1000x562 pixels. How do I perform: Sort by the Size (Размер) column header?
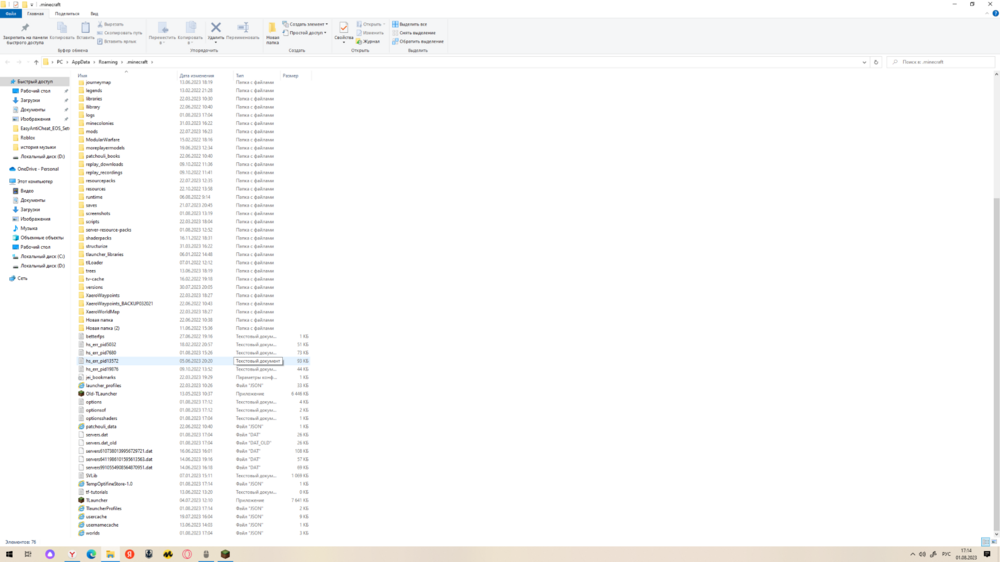[x=290, y=75]
